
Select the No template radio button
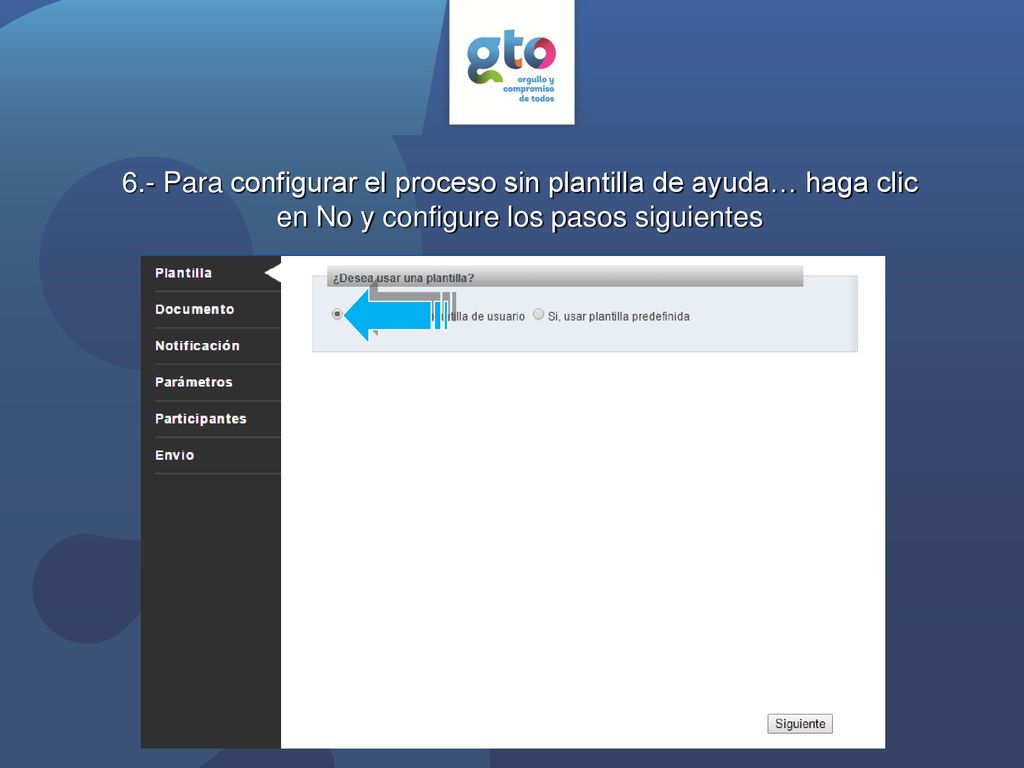337,314
